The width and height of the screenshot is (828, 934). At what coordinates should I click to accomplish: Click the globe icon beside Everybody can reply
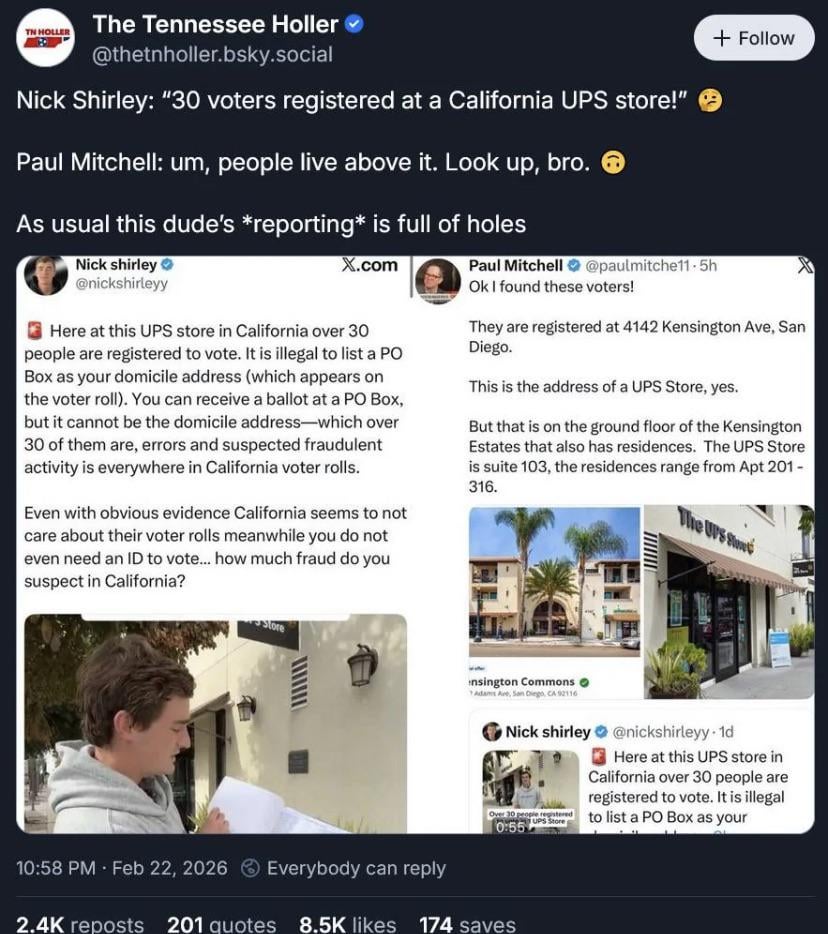point(252,868)
